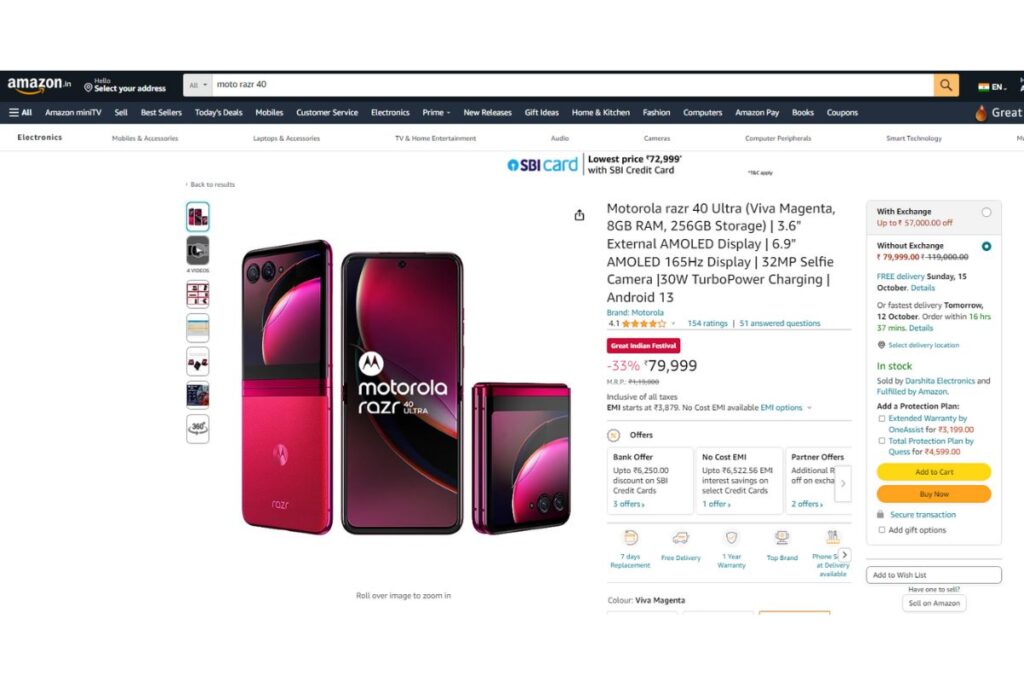Open Add to Wish List dropdown
The height and width of the screenshot is (683, 1024).
933,575
